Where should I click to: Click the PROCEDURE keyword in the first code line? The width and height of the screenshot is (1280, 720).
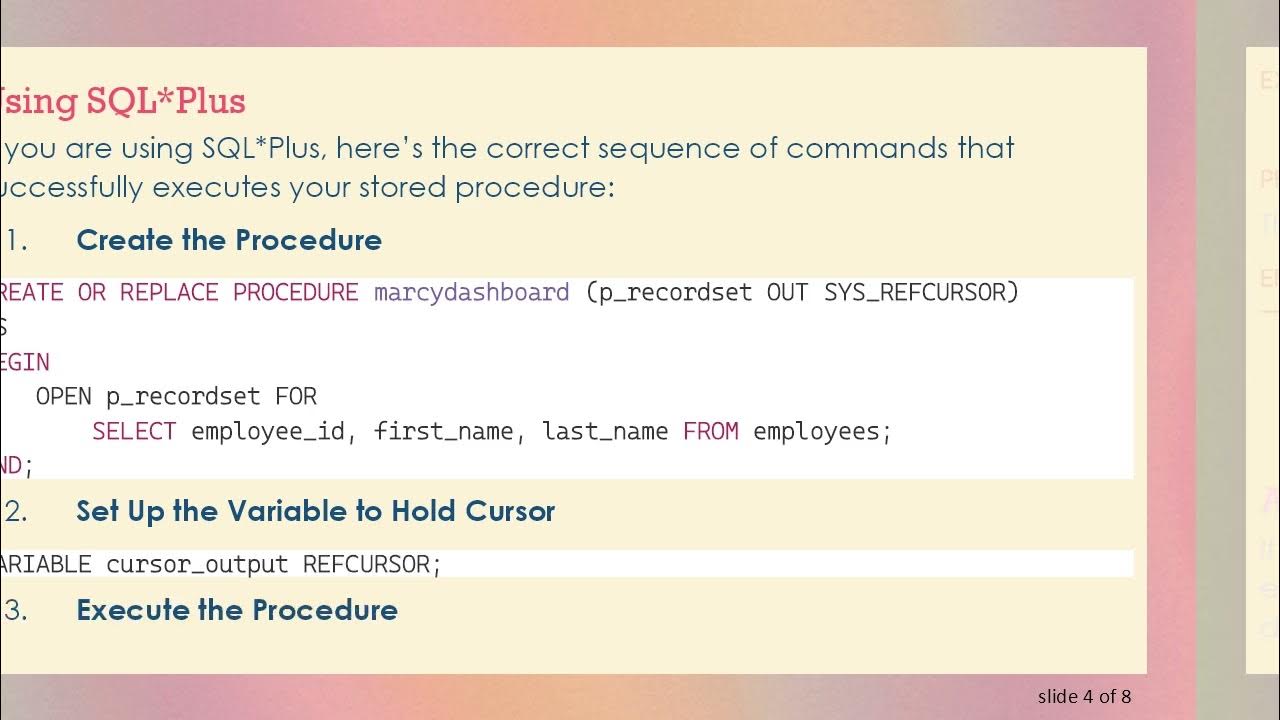pos(295,292)
